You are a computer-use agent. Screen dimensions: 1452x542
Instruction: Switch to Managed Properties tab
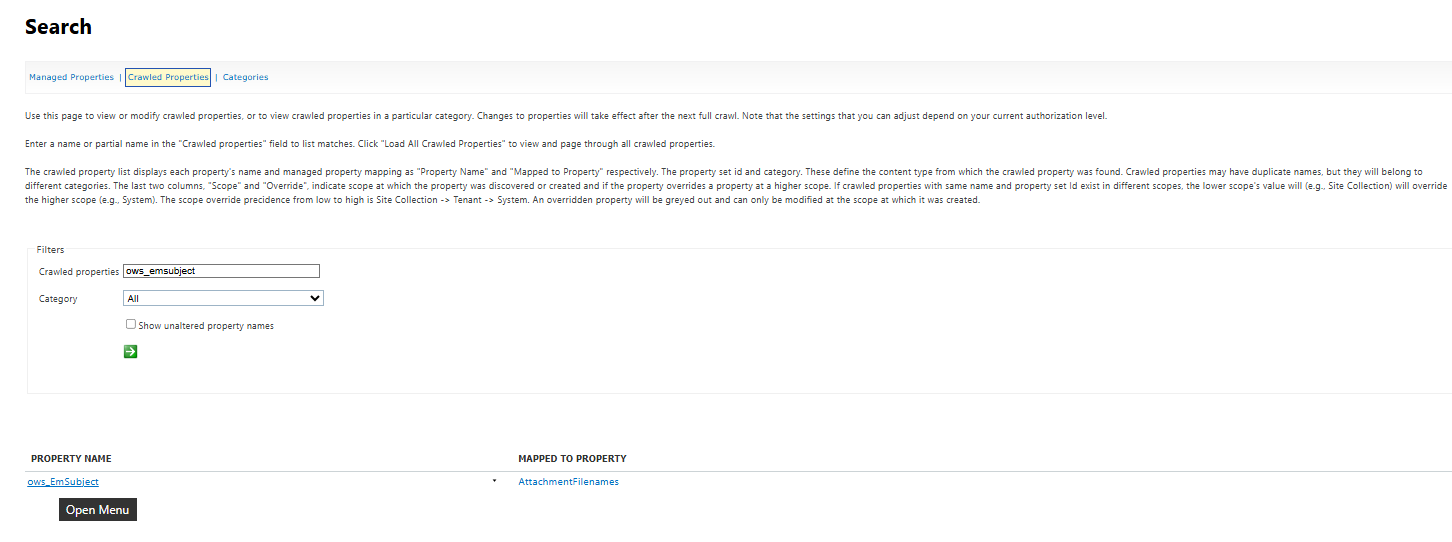(71, 77)
